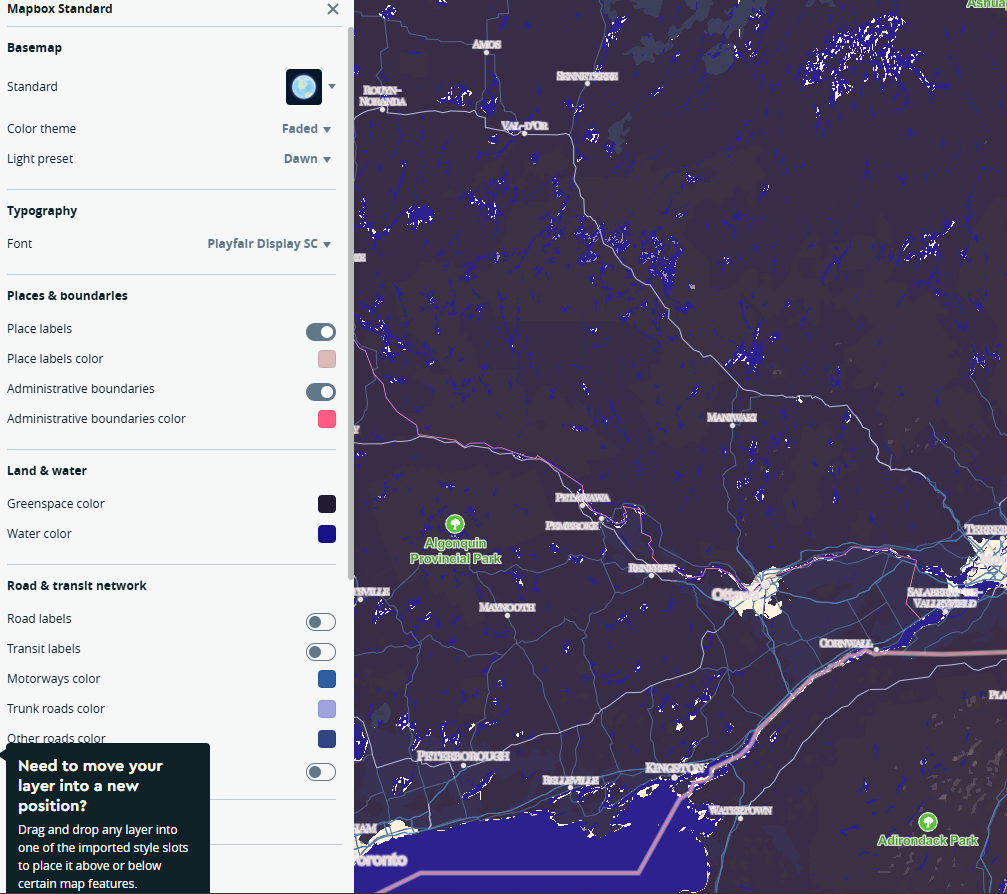Expand the basemap style dropdown arrow

(332, 87)
